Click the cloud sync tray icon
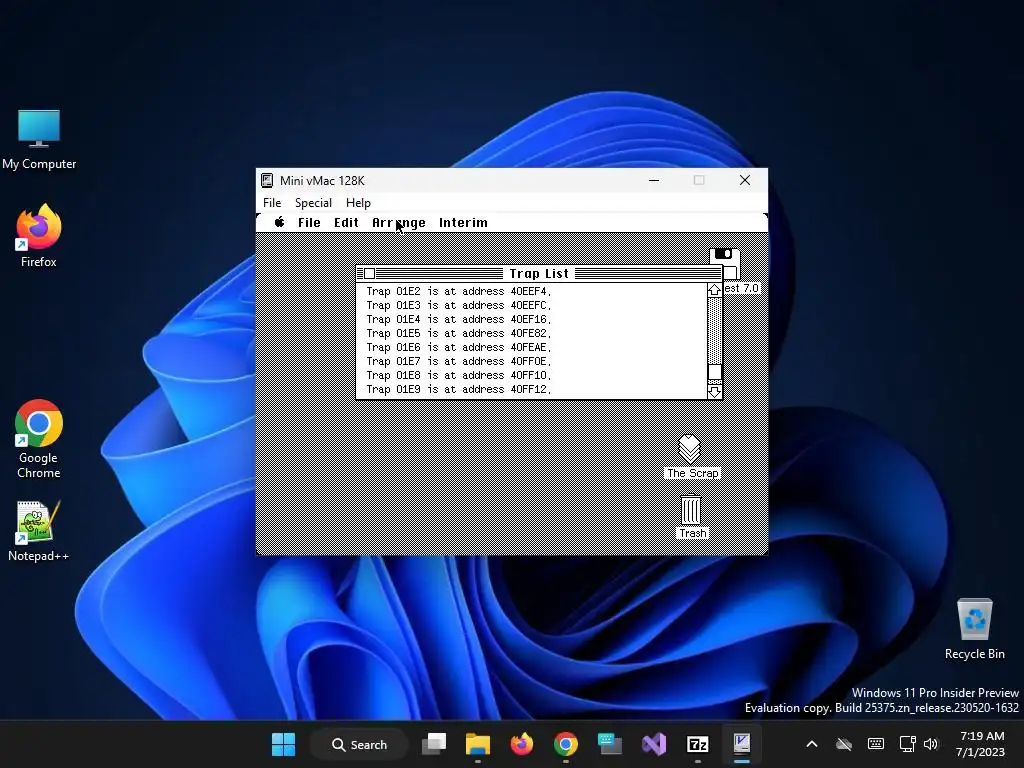This screenshot has height=768, width=1024. pyautogui.click(x=844, y=744)
